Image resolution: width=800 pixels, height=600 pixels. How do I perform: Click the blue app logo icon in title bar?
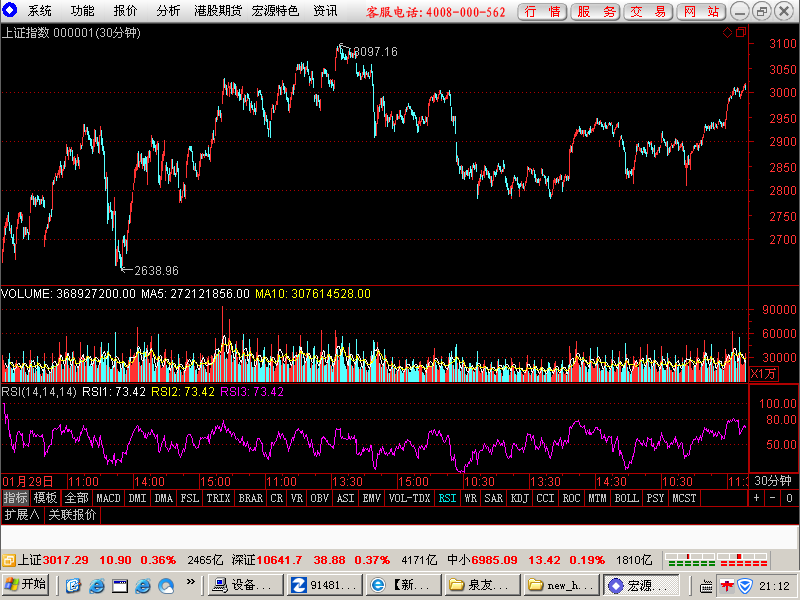(x=10, y=10)
